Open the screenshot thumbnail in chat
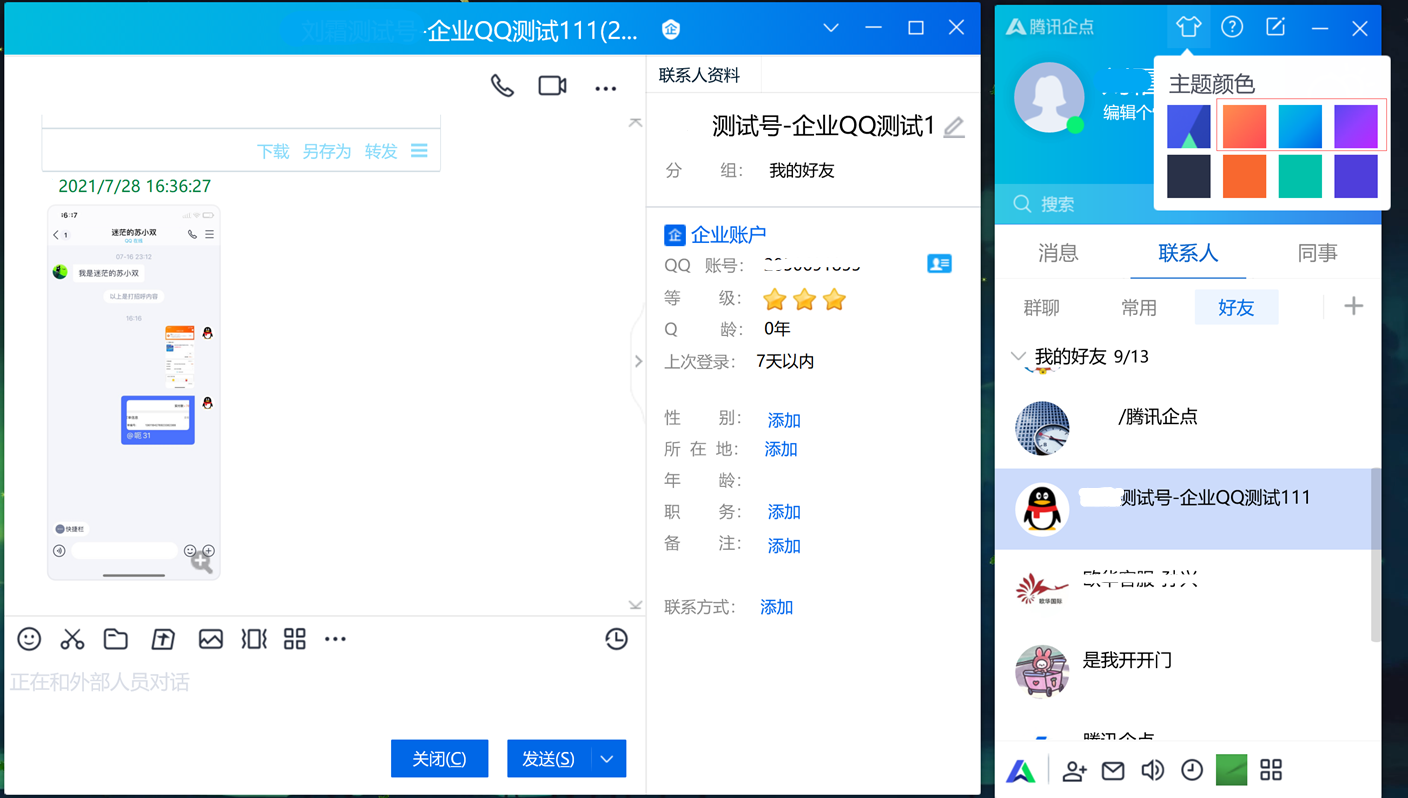The height and width of the screenshot is (798, 1408). tap(134, 392)
